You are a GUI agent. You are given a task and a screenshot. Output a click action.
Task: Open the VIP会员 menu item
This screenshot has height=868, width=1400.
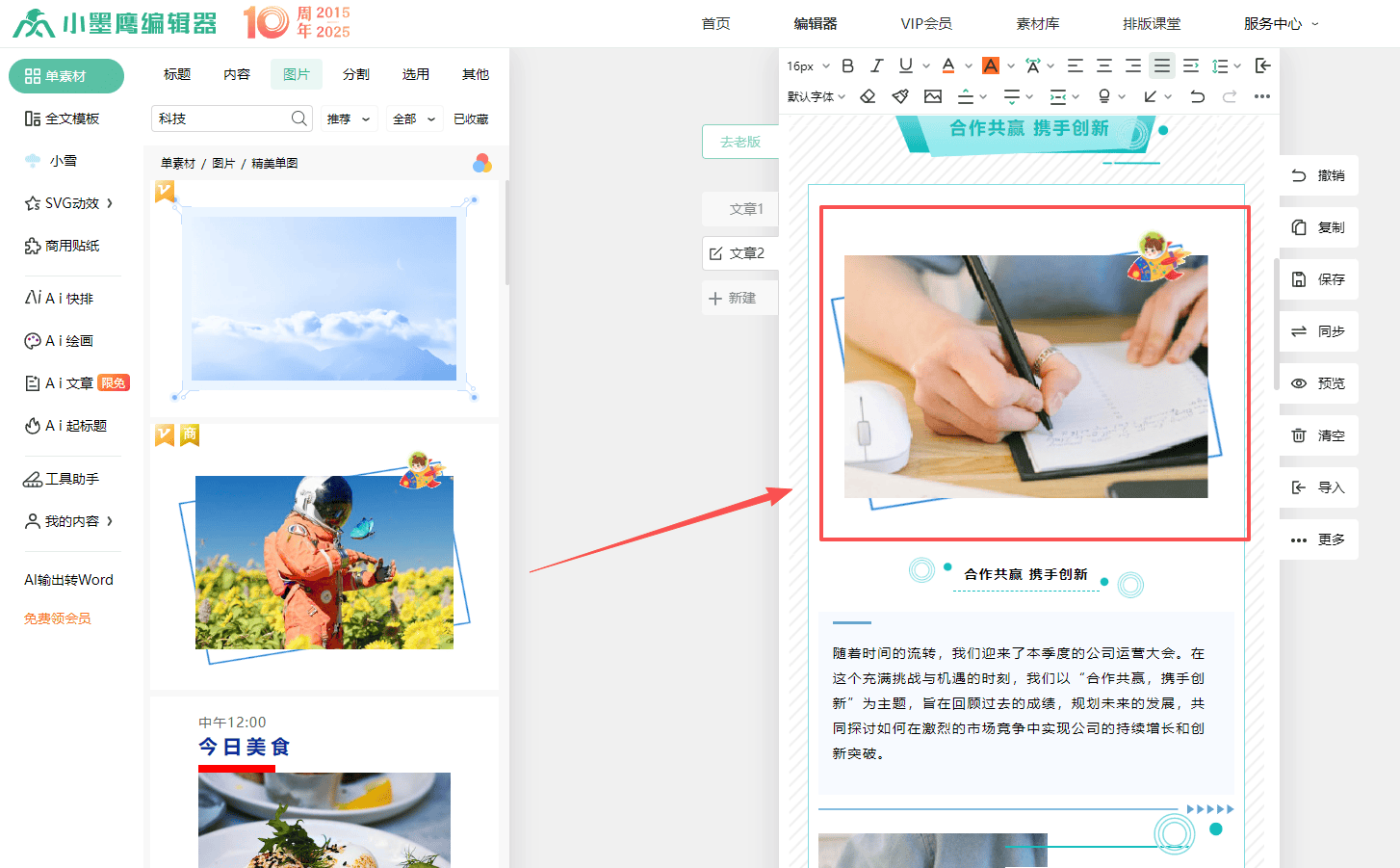tap(925, 24)
